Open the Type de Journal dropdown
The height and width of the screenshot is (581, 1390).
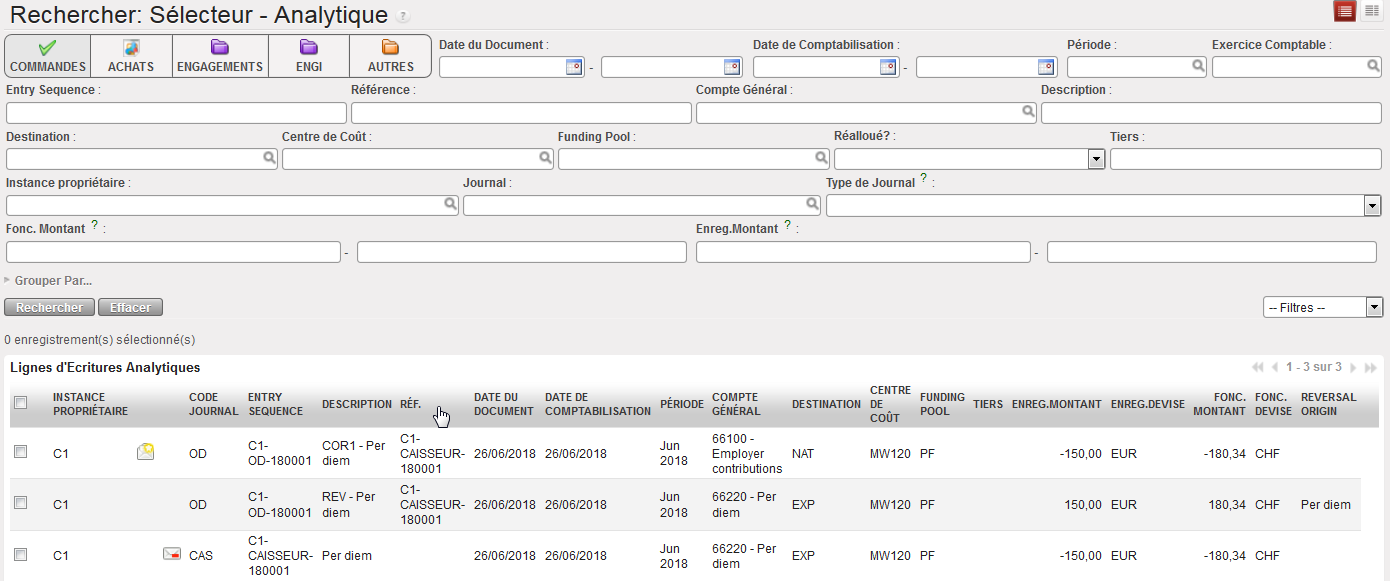(x=1373, y=205)
